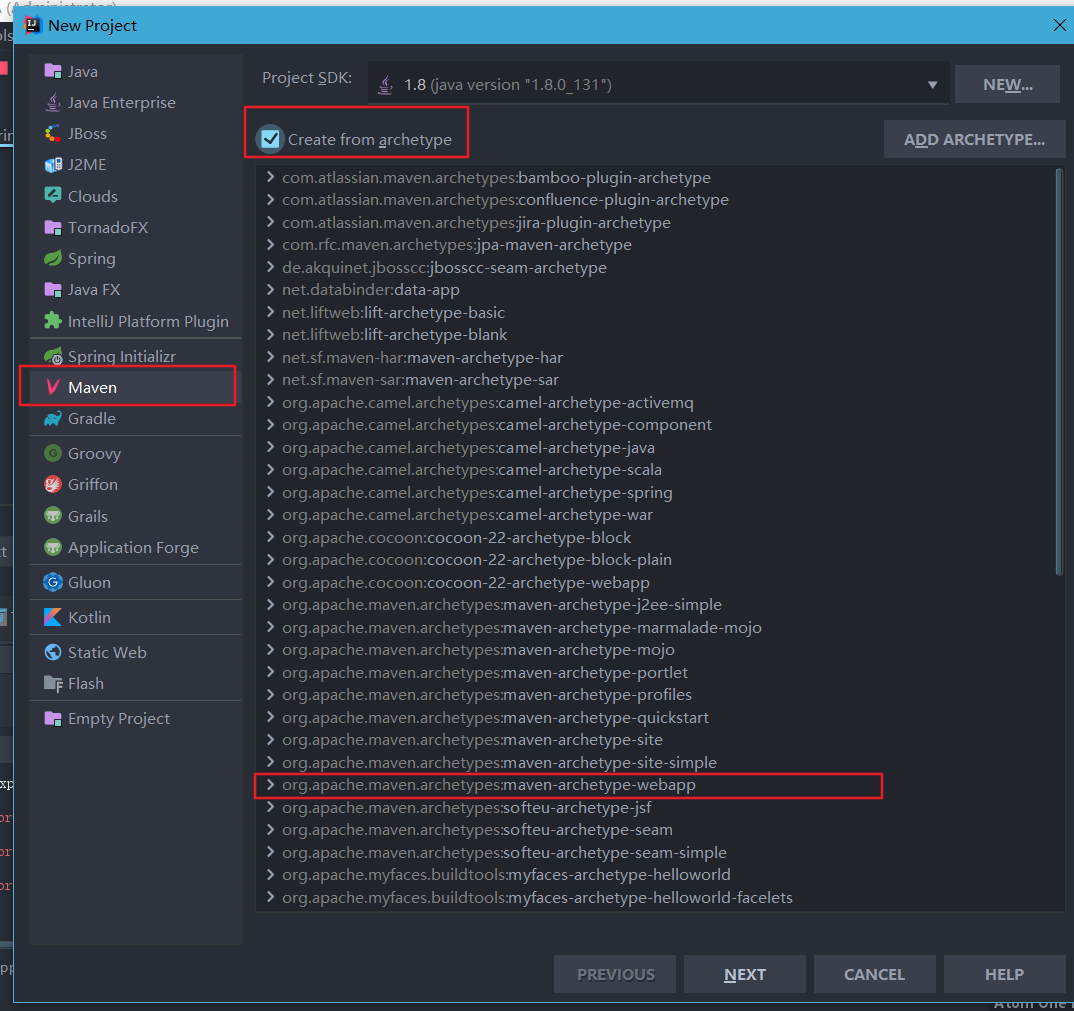Click the HELP button
Viewport: 1074px width, 1011px height.
pyautogui.click(x=1004, y=974)
